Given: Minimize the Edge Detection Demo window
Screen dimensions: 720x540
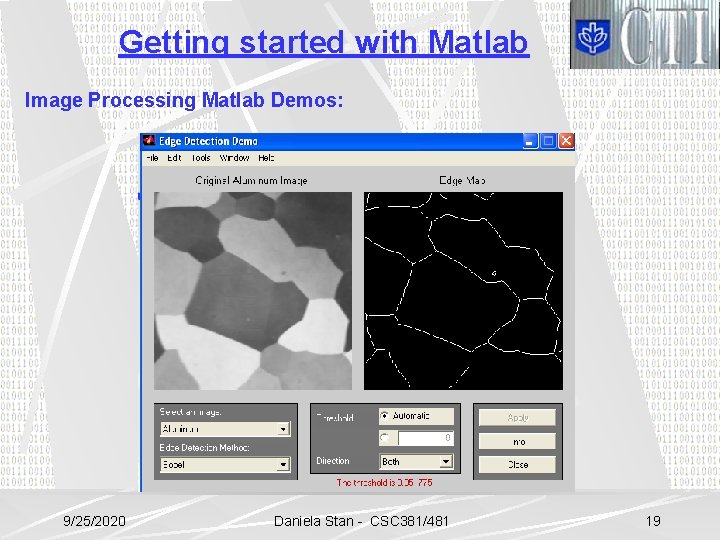Looking at the screenshot, I should 530,141.
